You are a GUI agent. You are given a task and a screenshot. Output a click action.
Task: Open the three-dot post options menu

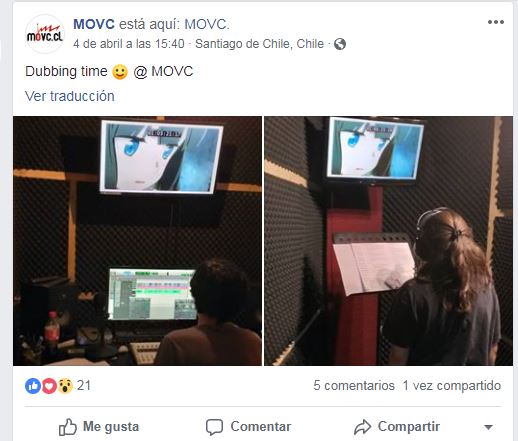[x=496, y=22]
